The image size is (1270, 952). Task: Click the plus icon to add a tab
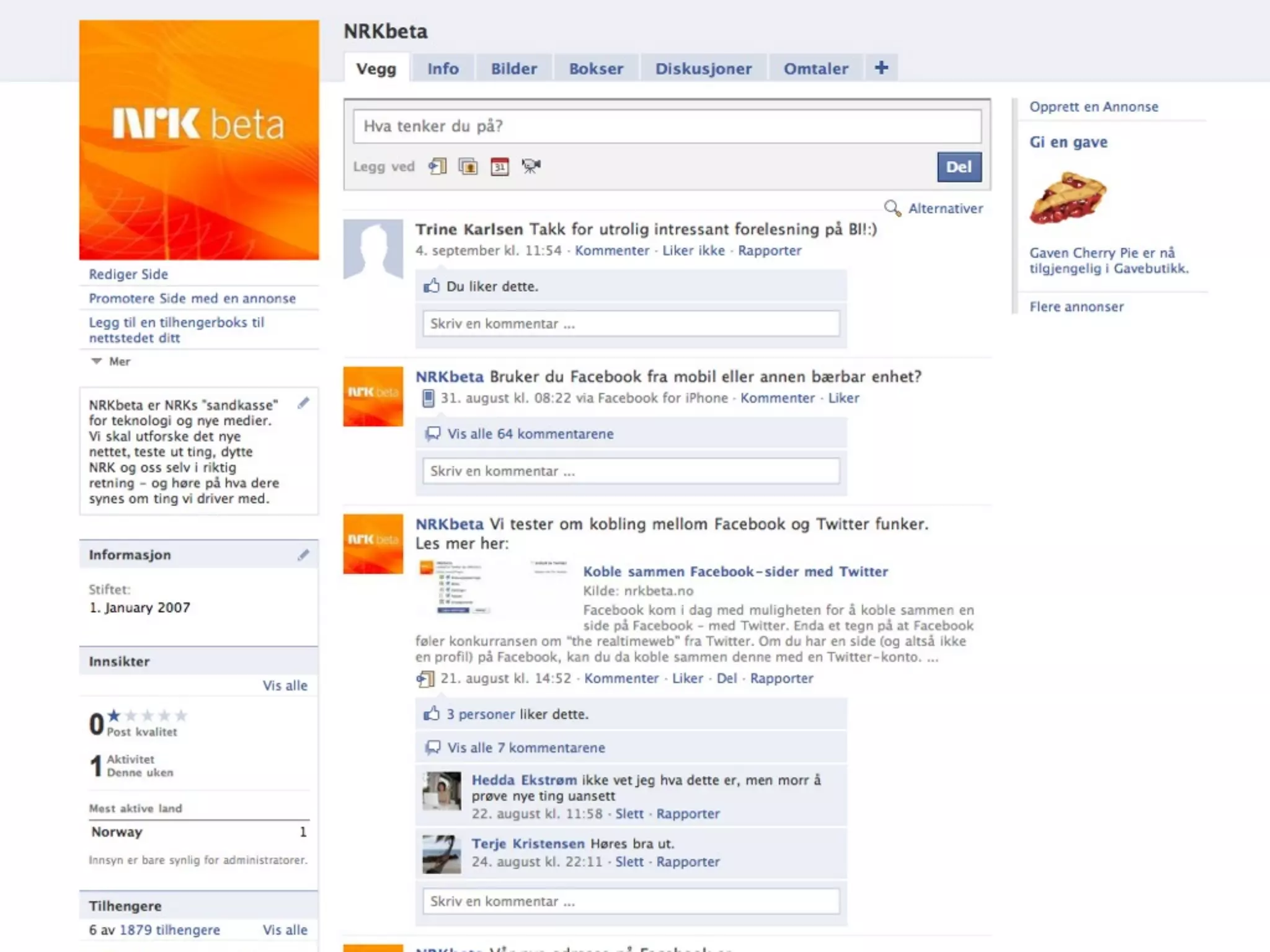pos(881,68)
